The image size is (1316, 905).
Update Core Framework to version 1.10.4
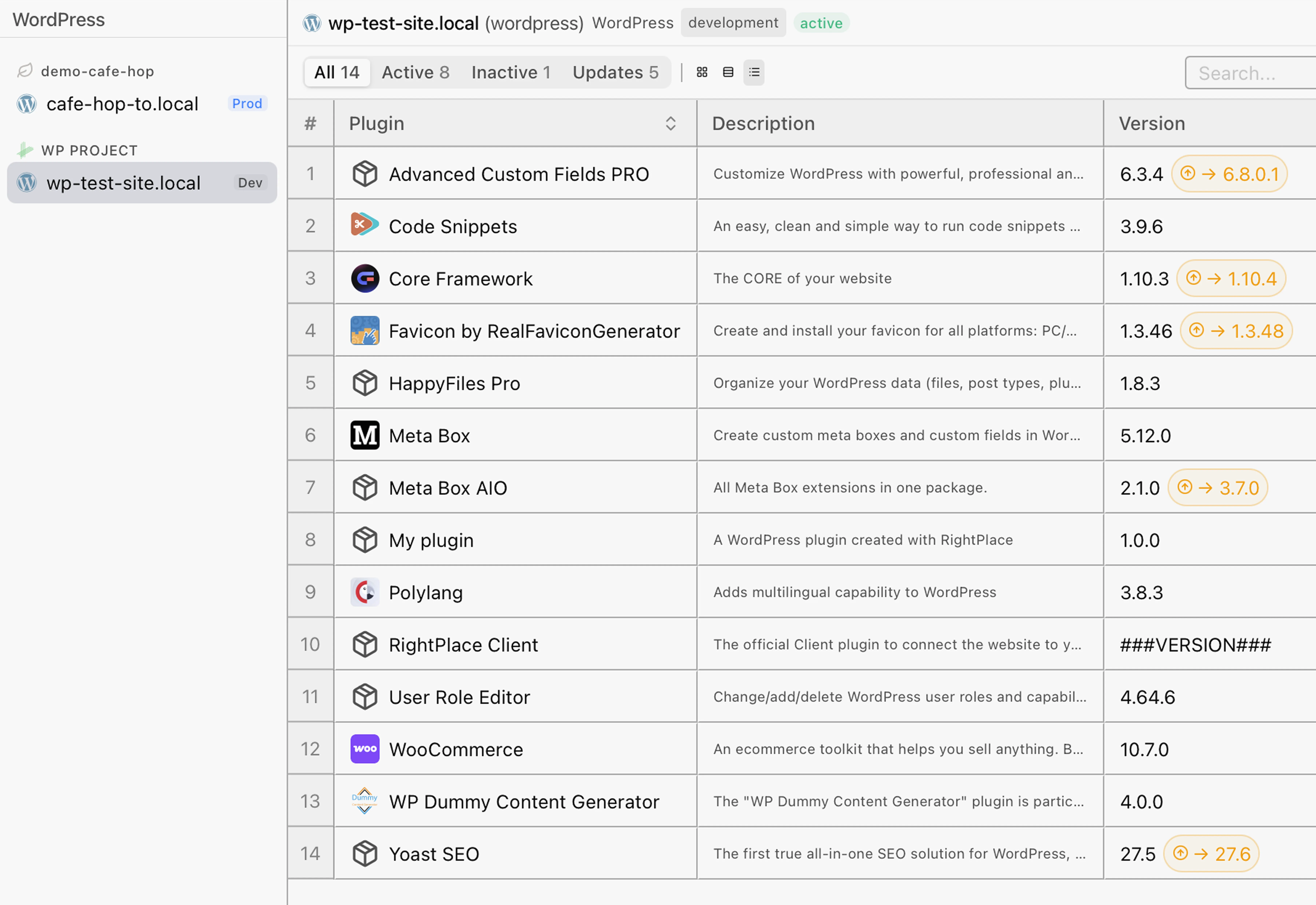tap(1231, 278)
